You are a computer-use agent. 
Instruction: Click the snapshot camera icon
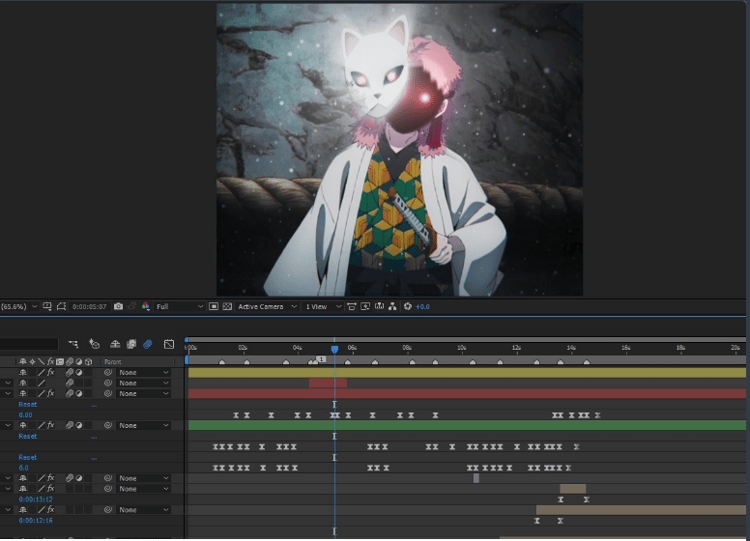tap(118, 307)
